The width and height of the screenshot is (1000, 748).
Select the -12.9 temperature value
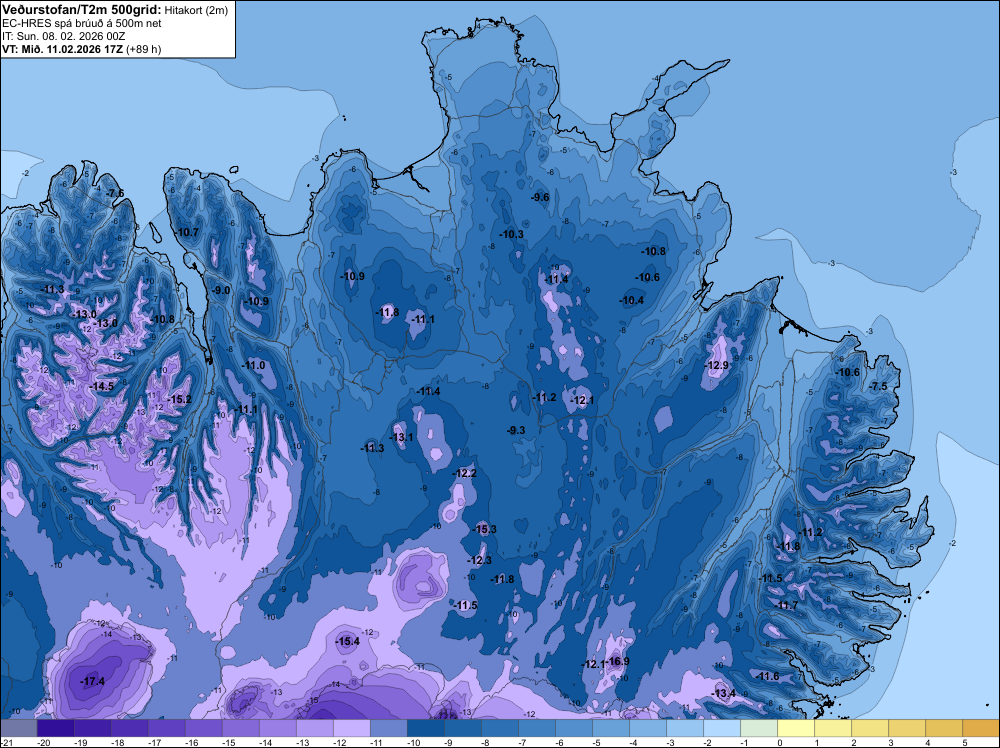point(717,365)
